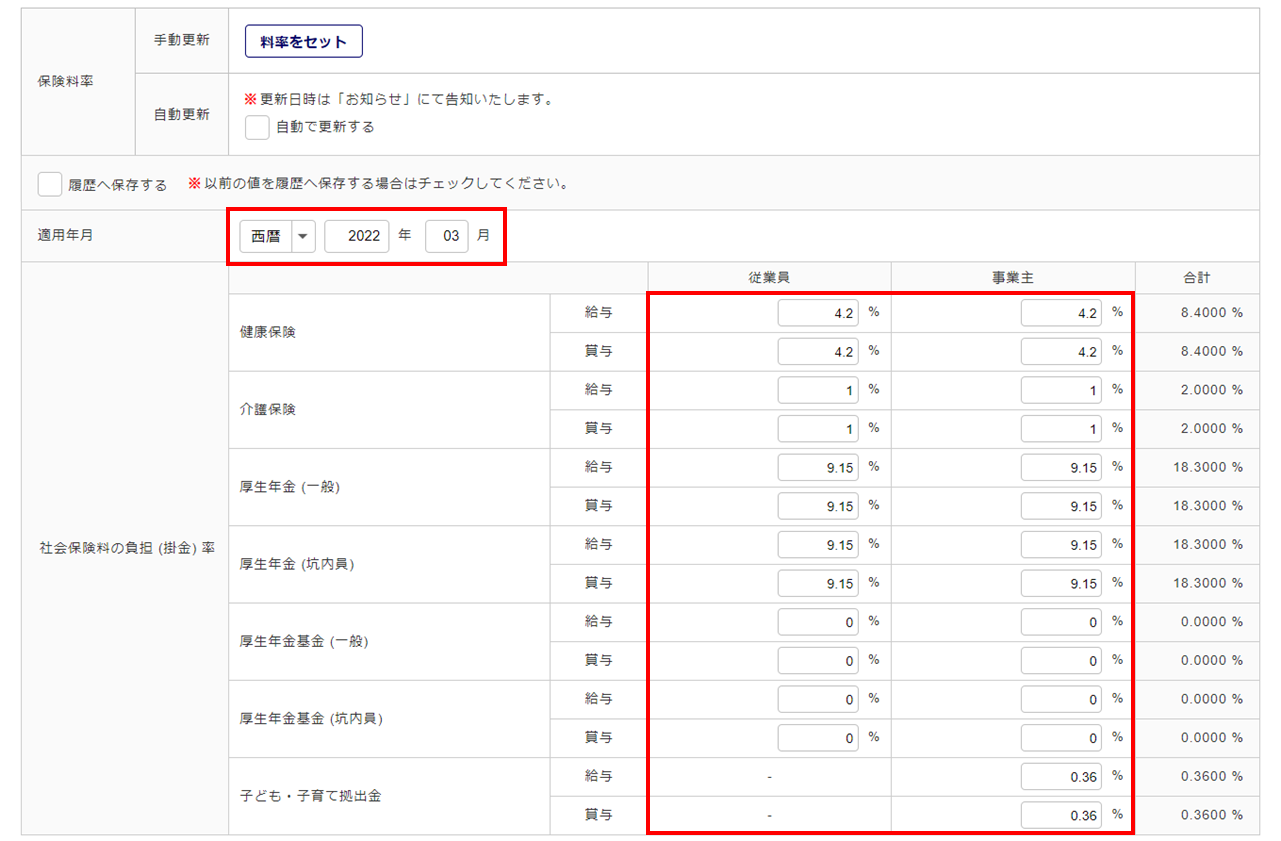This screenshot has height=841, width=1281.
Task: Click the 料率をセット button
Action: point(303,42)
